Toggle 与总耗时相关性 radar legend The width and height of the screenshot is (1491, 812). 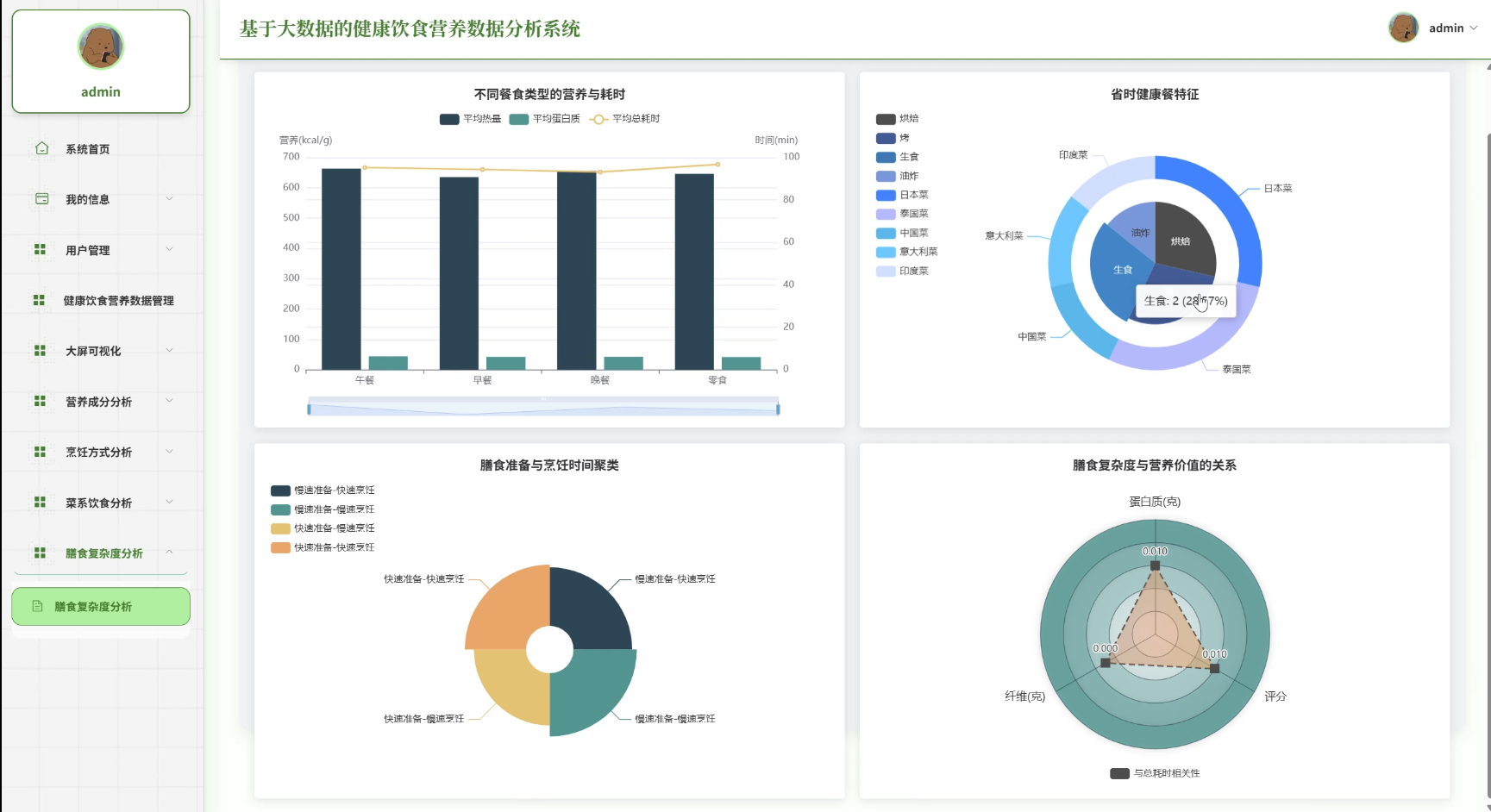pos(1155,773)
